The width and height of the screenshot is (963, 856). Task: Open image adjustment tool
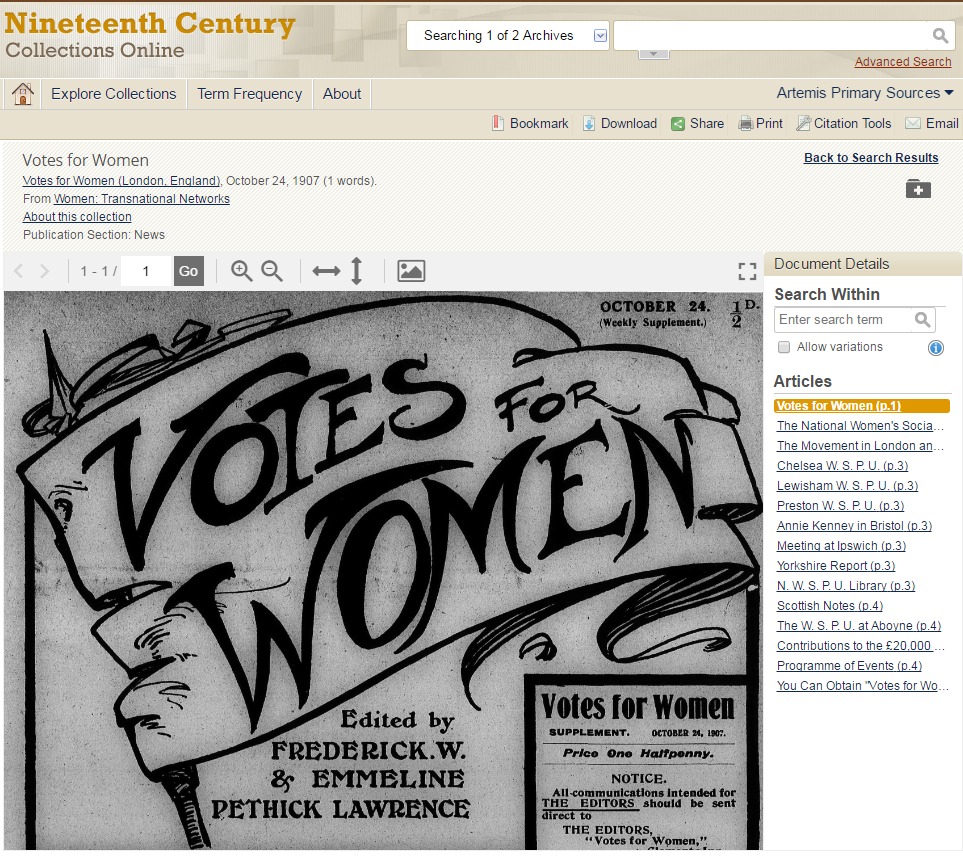411,271
